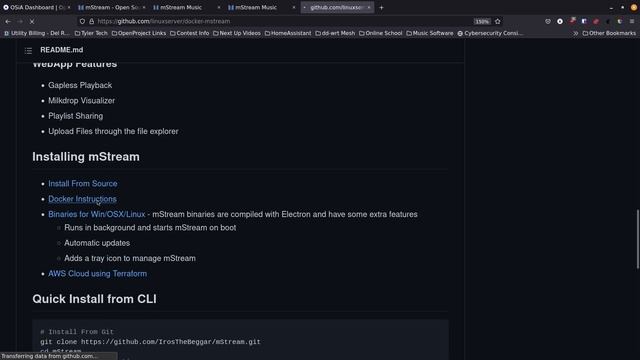Open the Tyler Tech bookmarks folder
This screenshot has height=360, width=640.
tap(91, 33)
